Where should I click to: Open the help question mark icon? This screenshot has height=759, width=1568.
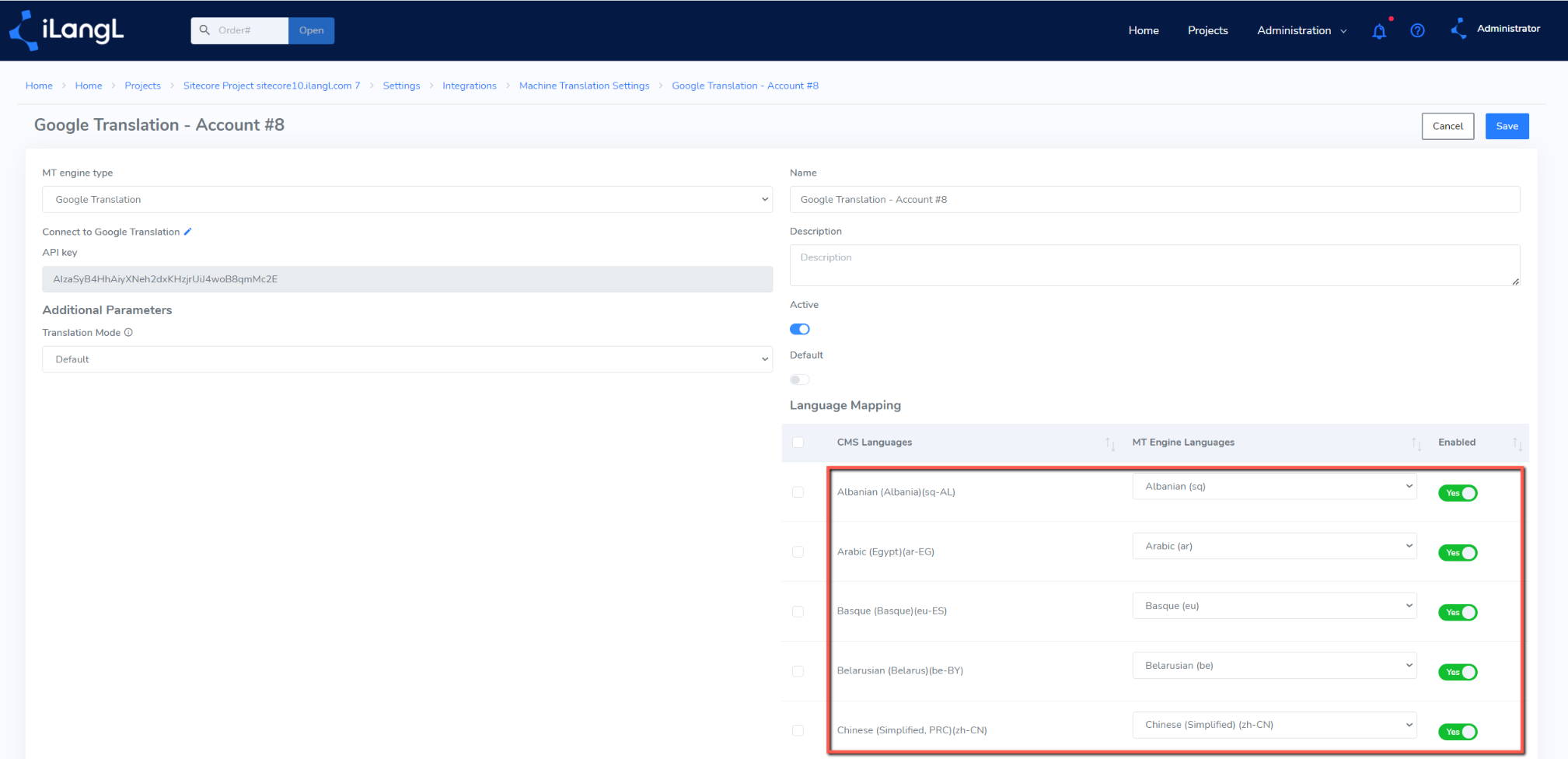tap(1417, 30)
